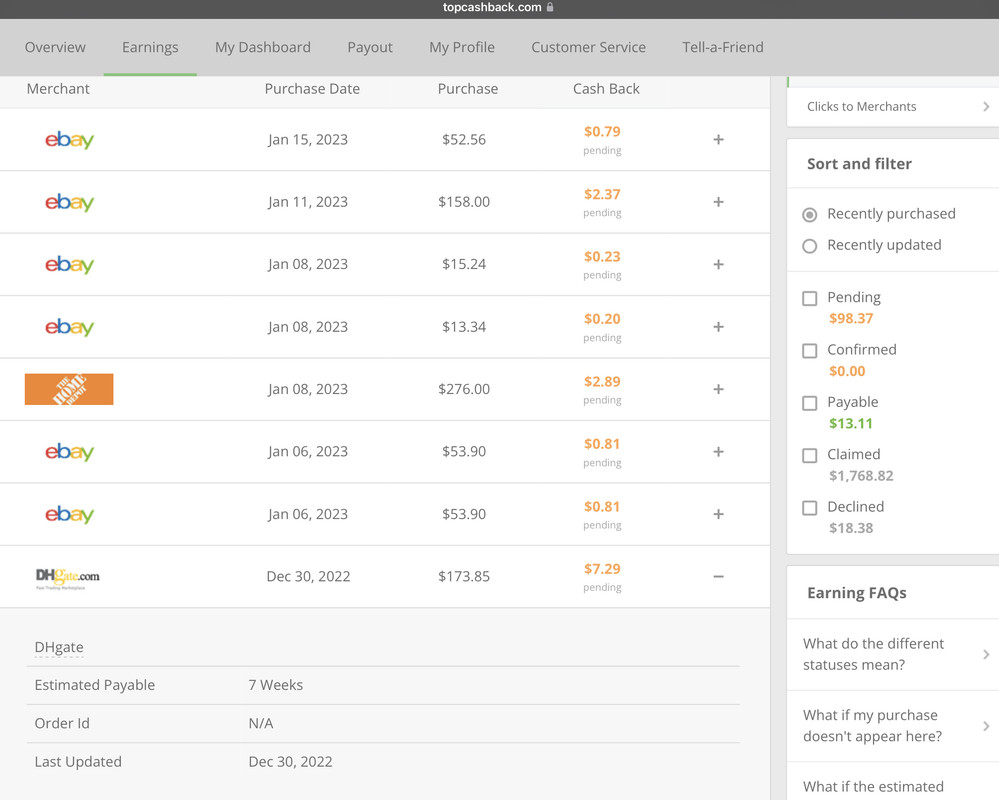Click the Sort and filter heading

859,164
